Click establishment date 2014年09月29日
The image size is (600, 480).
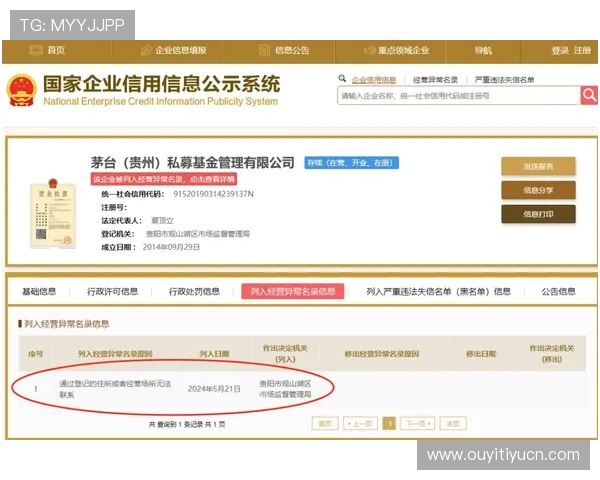pos(171,247)
